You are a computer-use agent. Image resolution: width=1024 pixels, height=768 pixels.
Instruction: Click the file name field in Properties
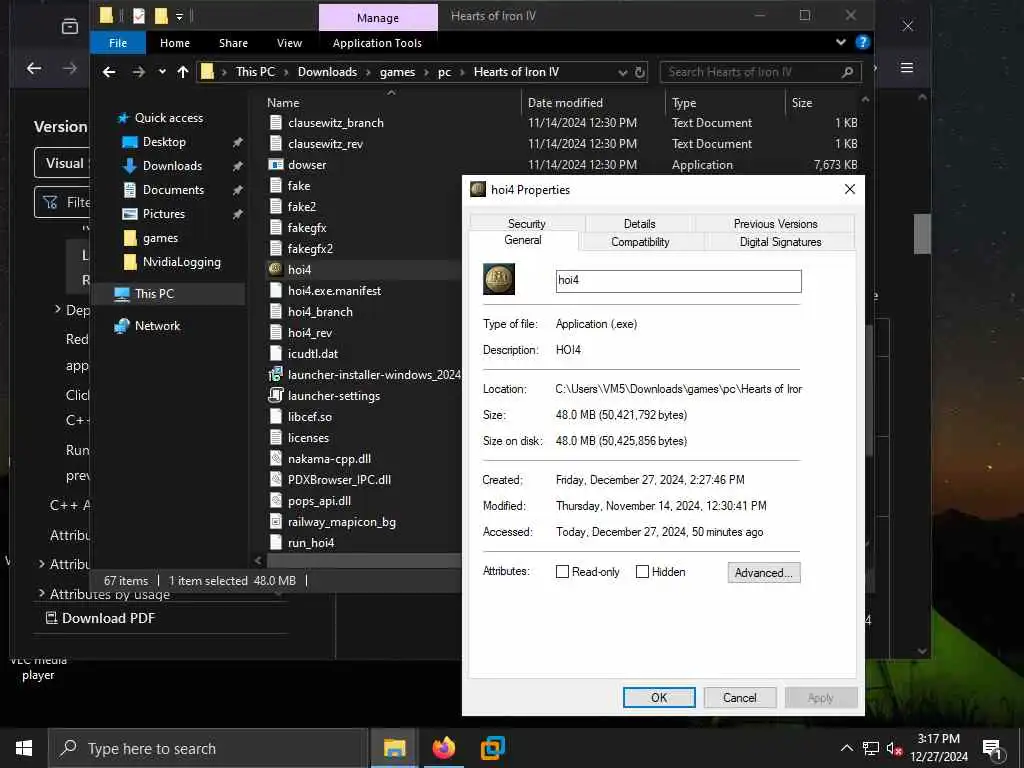(678, 281)
